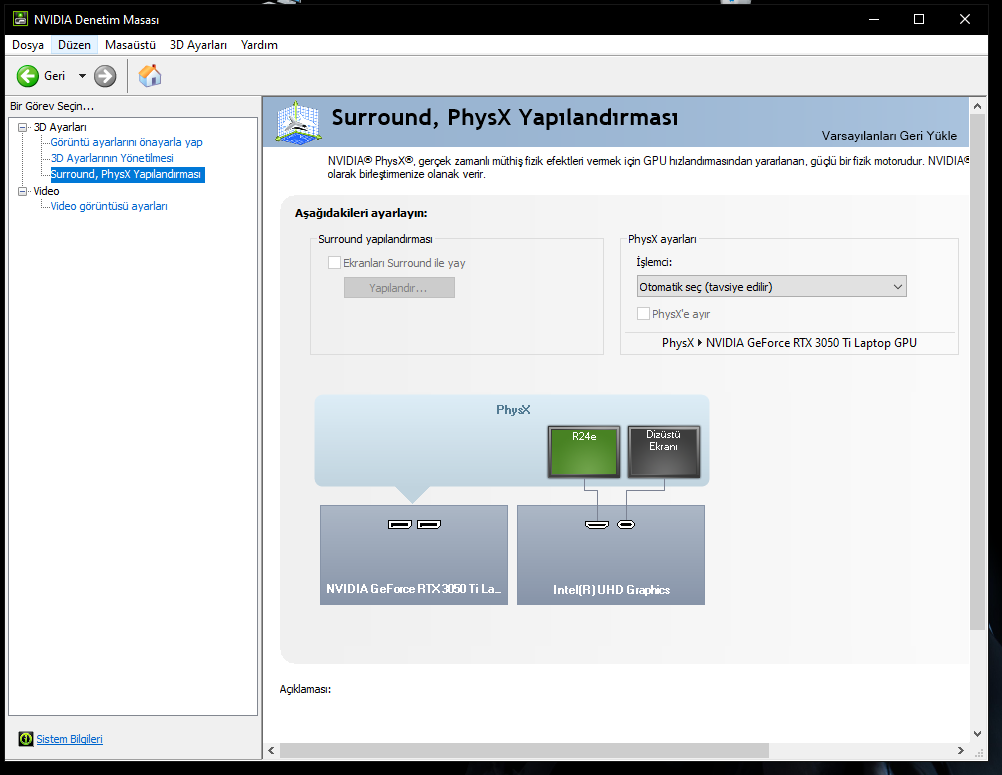Click the green Back arrow icon

click(x=27, y=76)
